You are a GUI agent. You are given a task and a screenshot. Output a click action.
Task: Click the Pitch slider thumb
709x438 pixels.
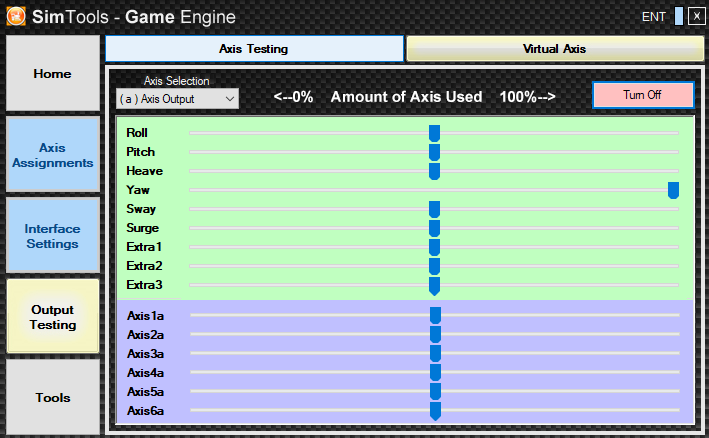[434, 152]
